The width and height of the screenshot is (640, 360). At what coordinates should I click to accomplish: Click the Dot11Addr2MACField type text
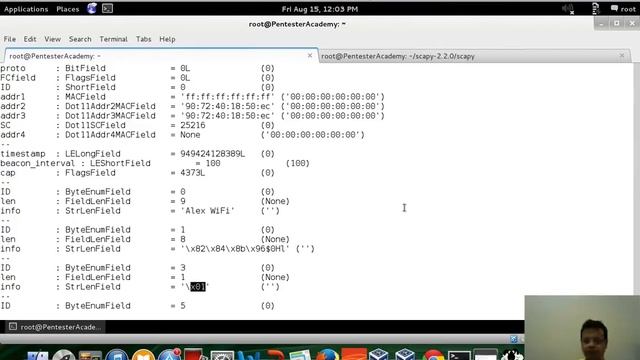110,106
